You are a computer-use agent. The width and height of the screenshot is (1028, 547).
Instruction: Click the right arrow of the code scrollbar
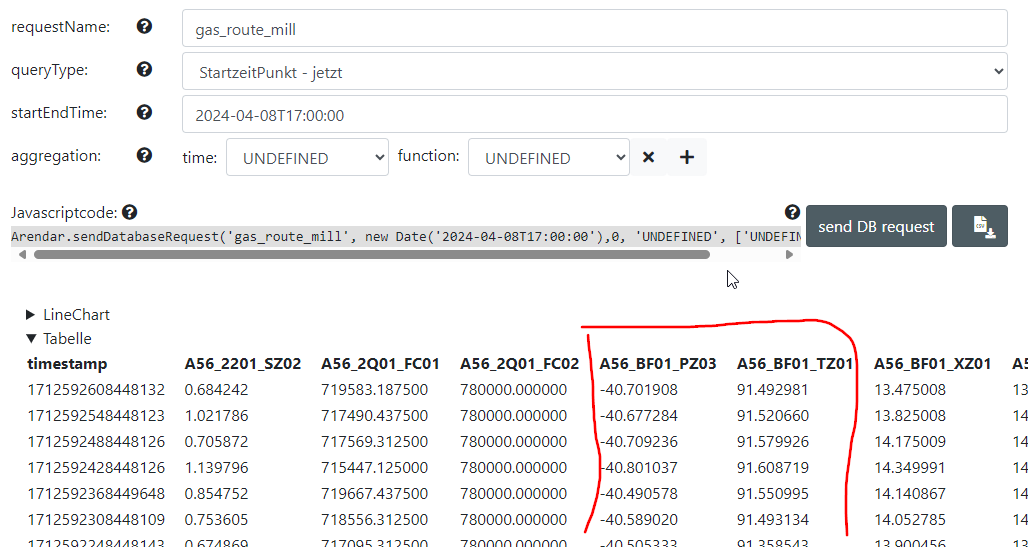(x=789, y=254)
